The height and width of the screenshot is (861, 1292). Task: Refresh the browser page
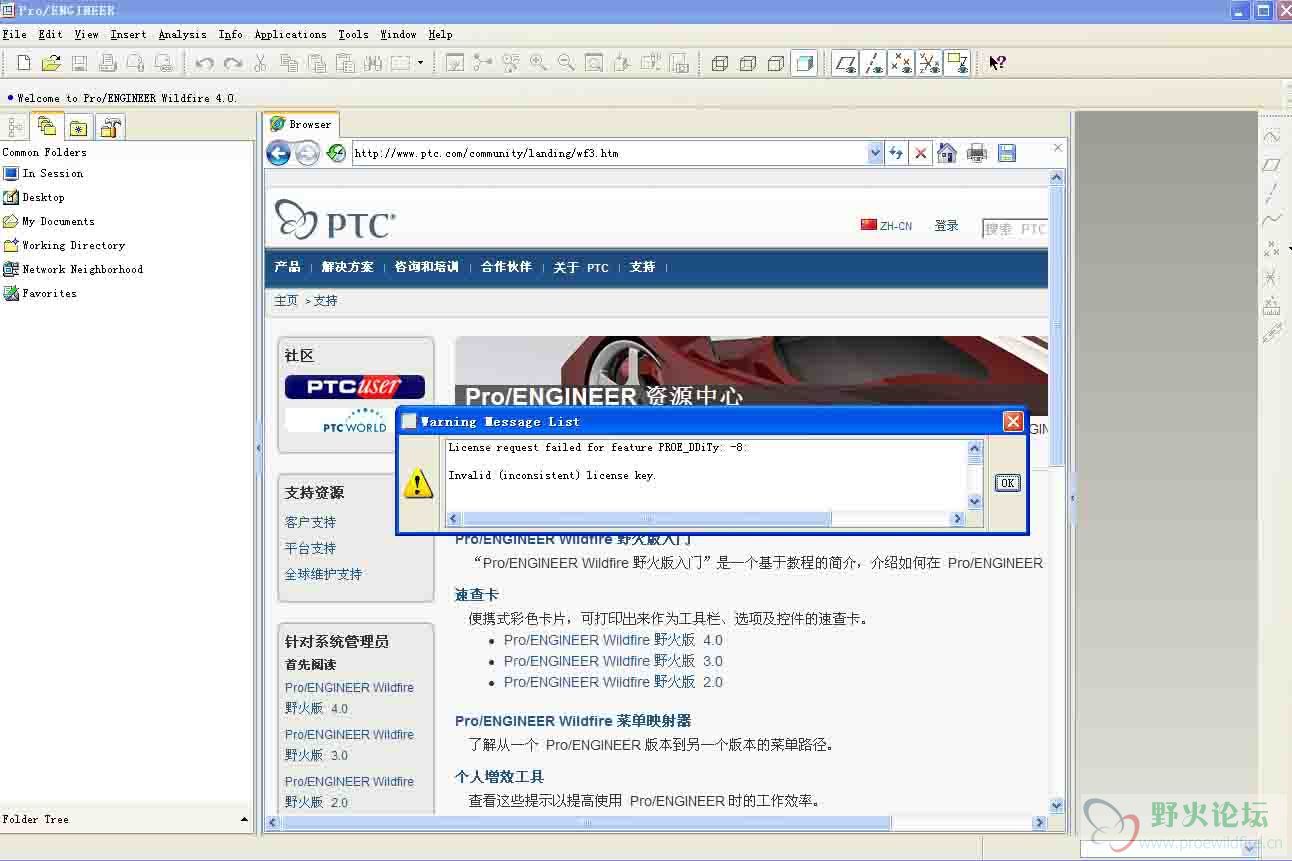(x=896, y=153)
